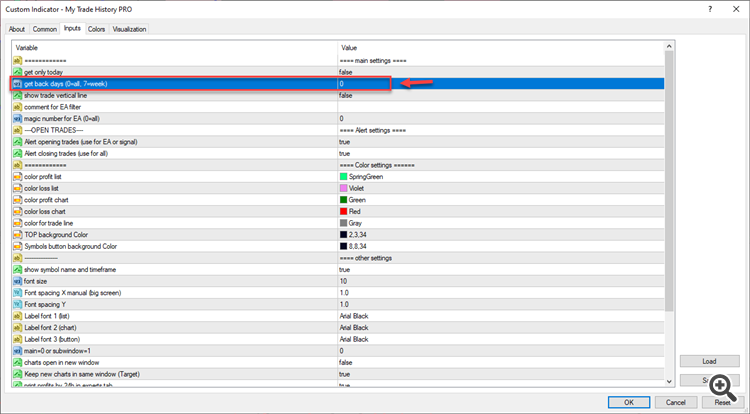Click the 'Variable' column header
Viewport: 750px width, 414px height.
(26, 48)
